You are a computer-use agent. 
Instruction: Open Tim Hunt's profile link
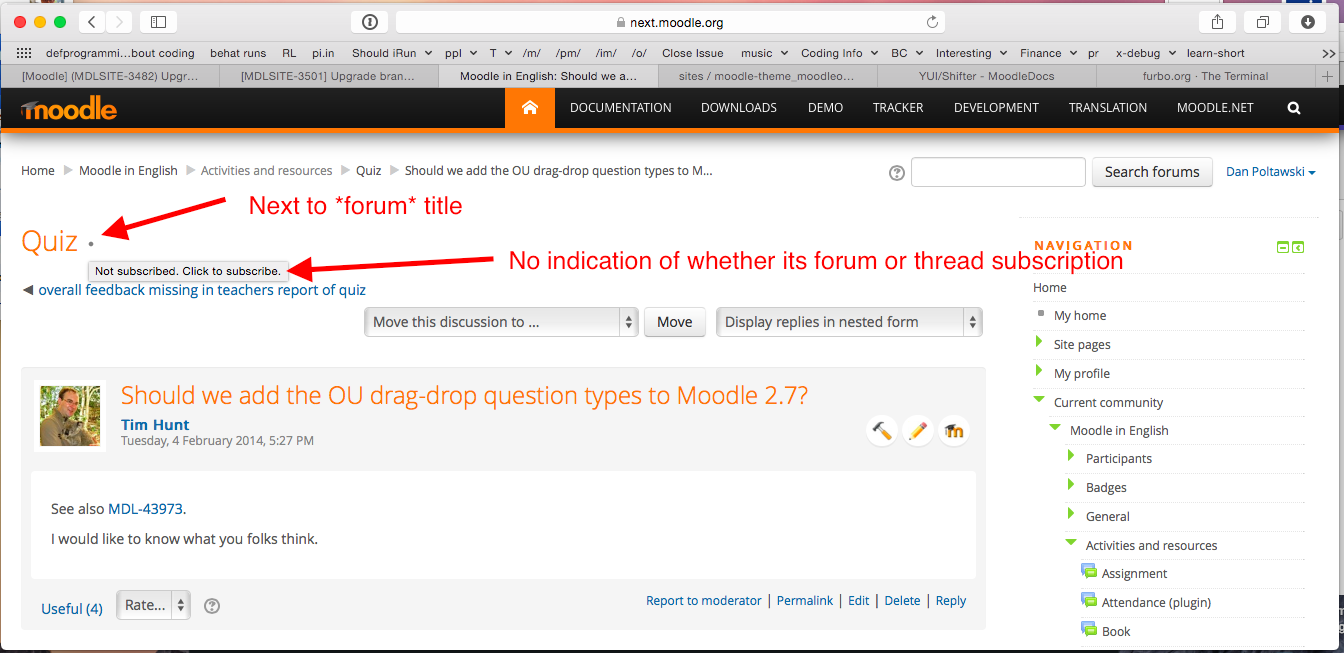tap(155, 425)
